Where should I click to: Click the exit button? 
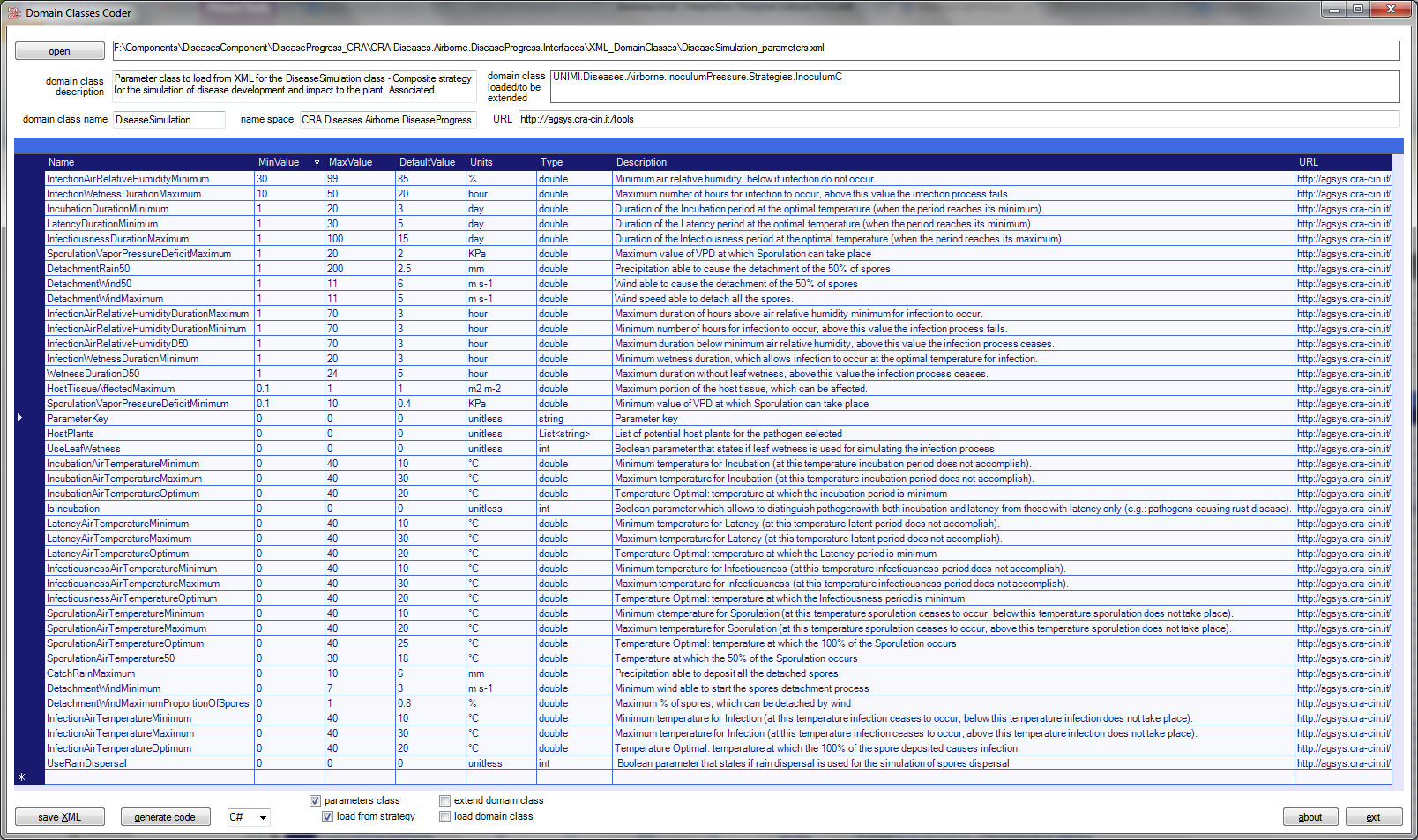coord(1373,817)
